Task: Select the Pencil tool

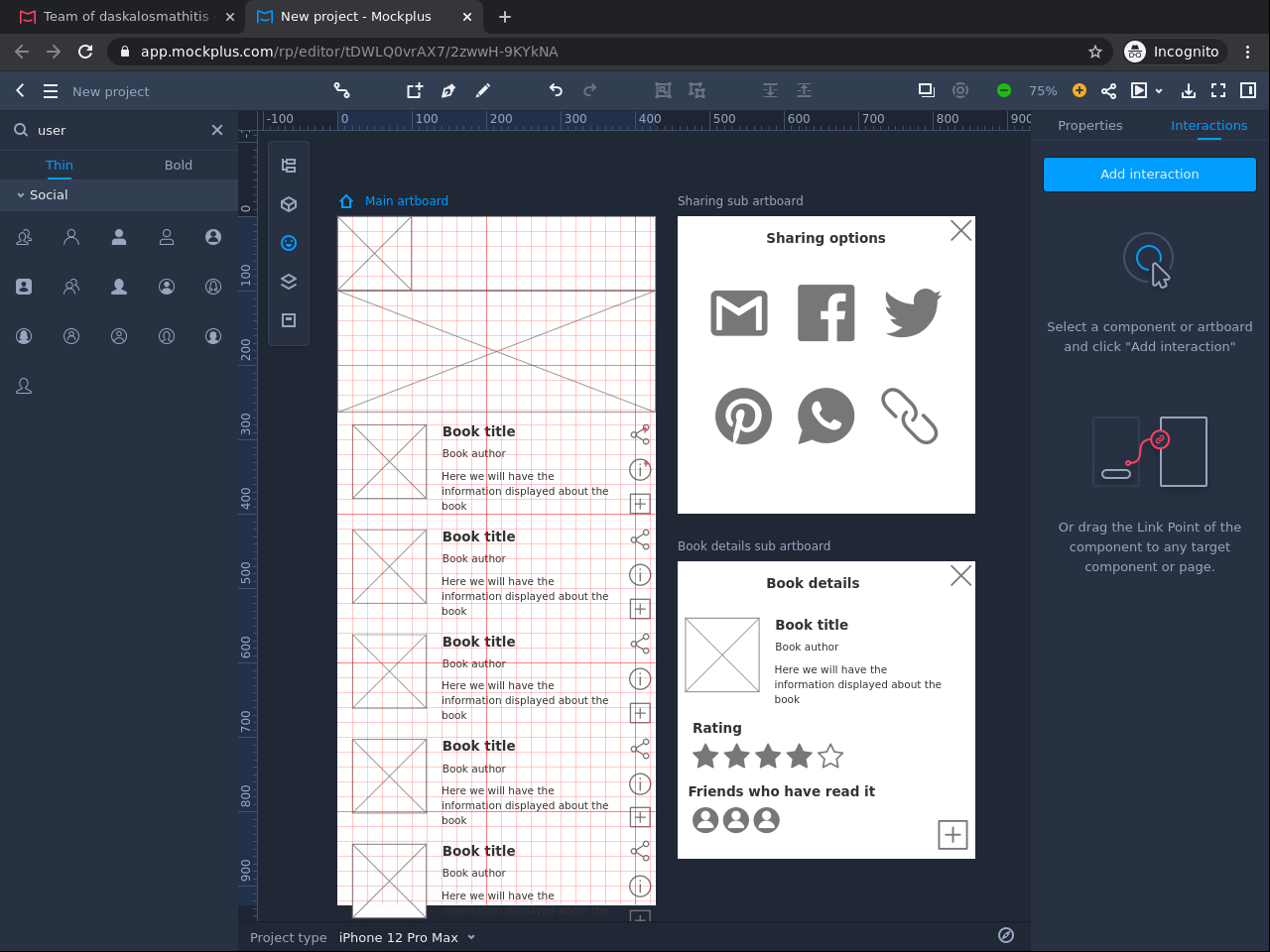Action: coord(483,90)
